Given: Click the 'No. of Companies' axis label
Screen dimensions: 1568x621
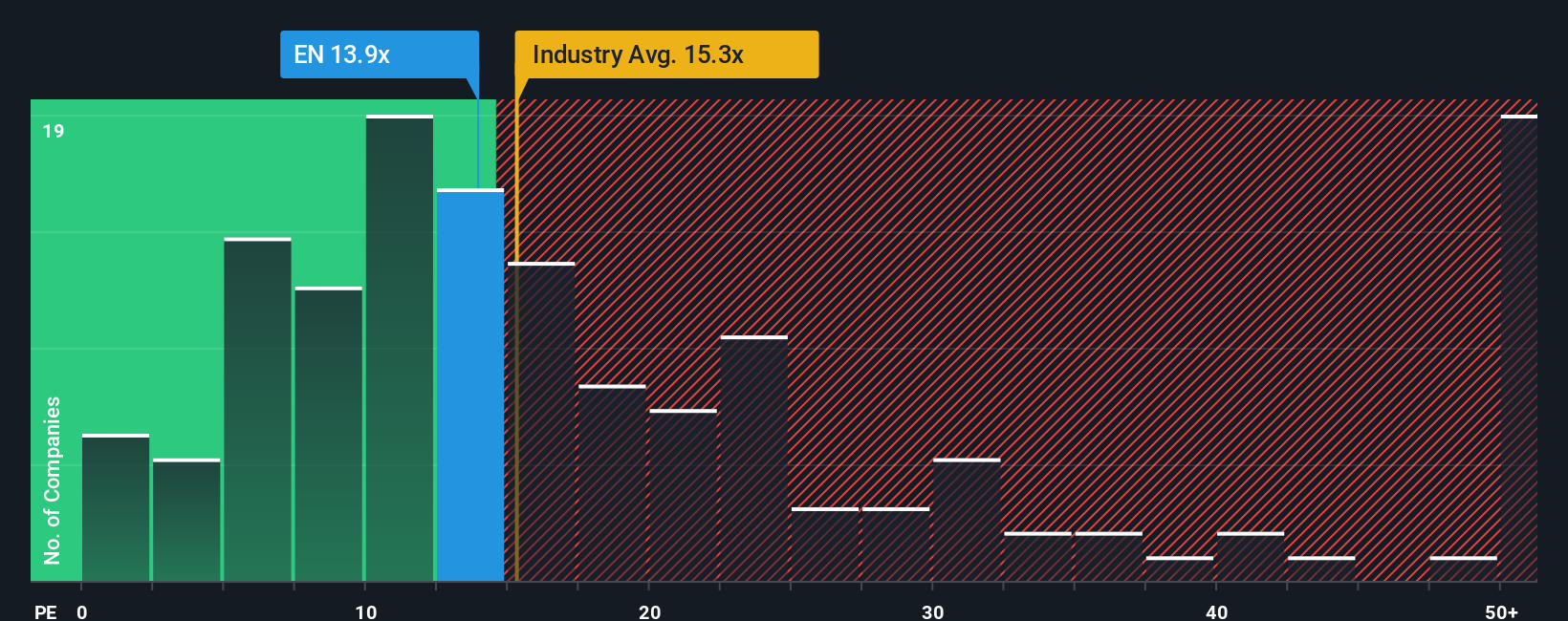Looking at the screenshot, I should 53,480.
